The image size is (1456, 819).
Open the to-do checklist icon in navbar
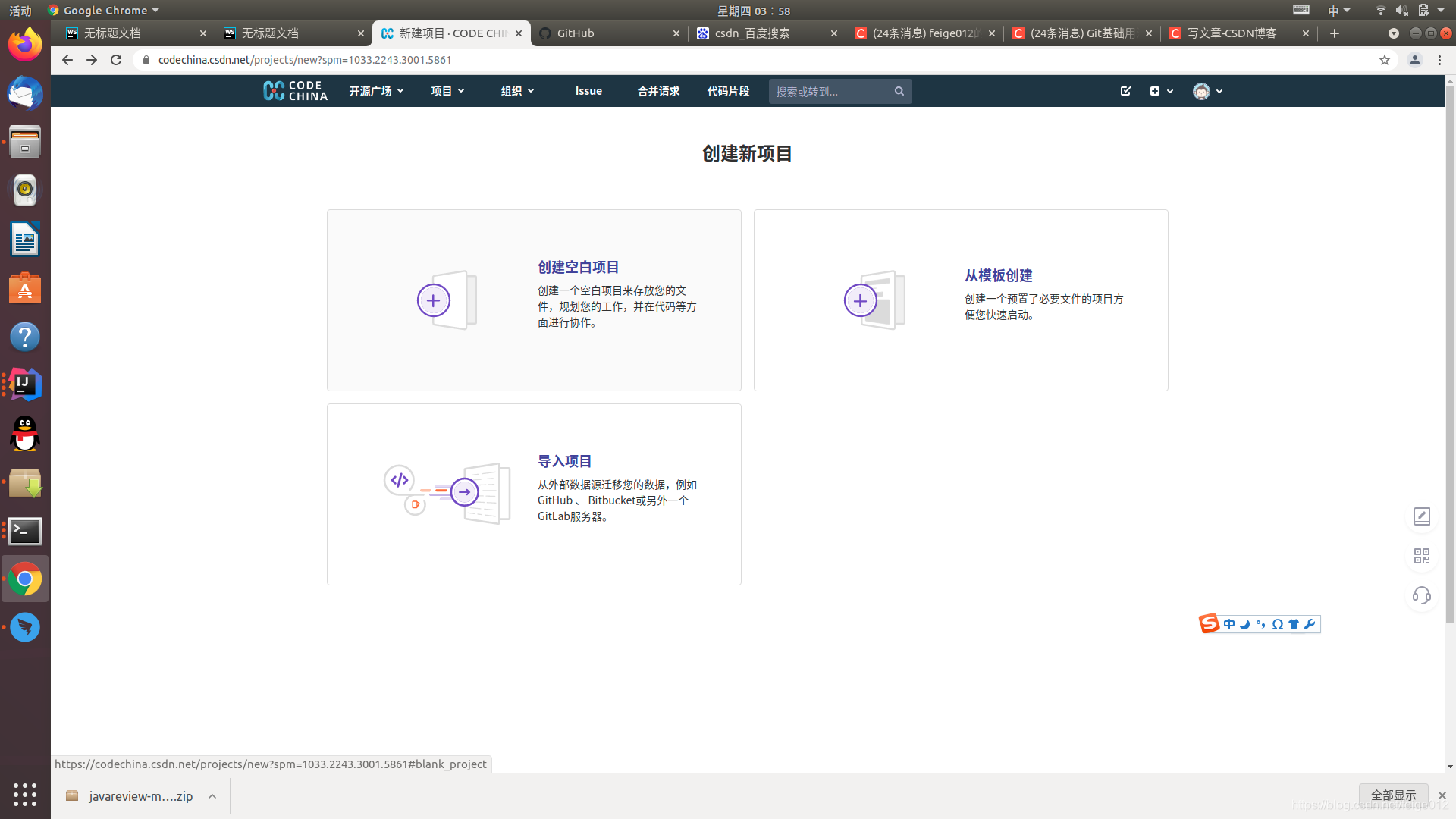1125,91
